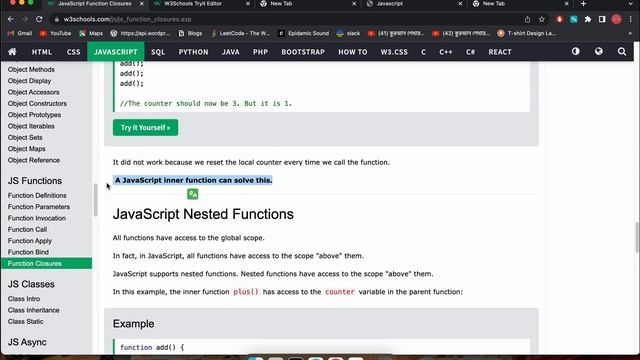640x360 pixels.
Task: Open the globe translate icon
Action: click(599, 51)
